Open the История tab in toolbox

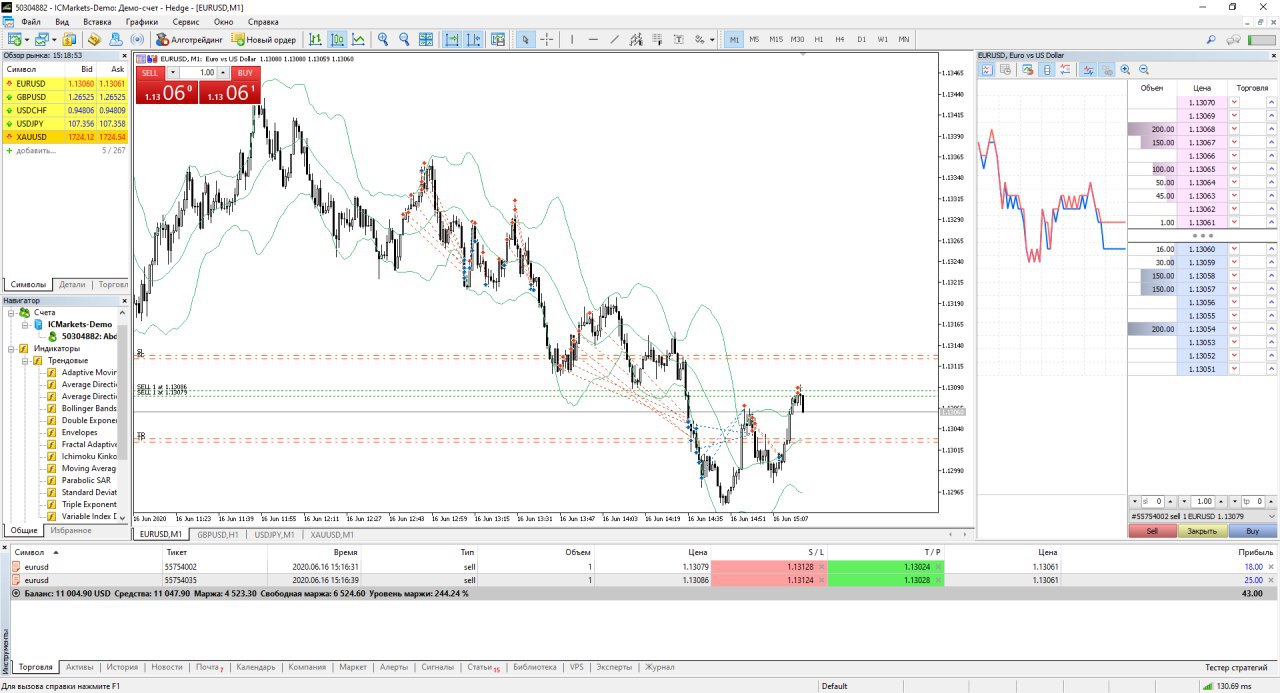pos(122,667)
